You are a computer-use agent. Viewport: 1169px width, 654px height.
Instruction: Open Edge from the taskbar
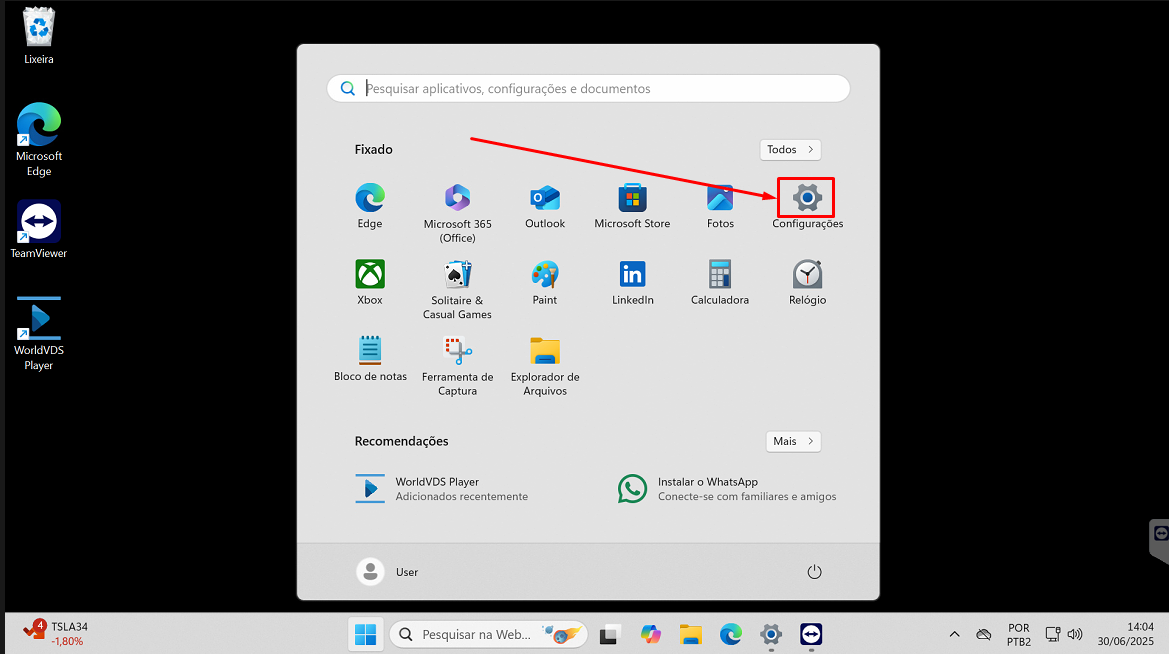(x=731, y=635)
